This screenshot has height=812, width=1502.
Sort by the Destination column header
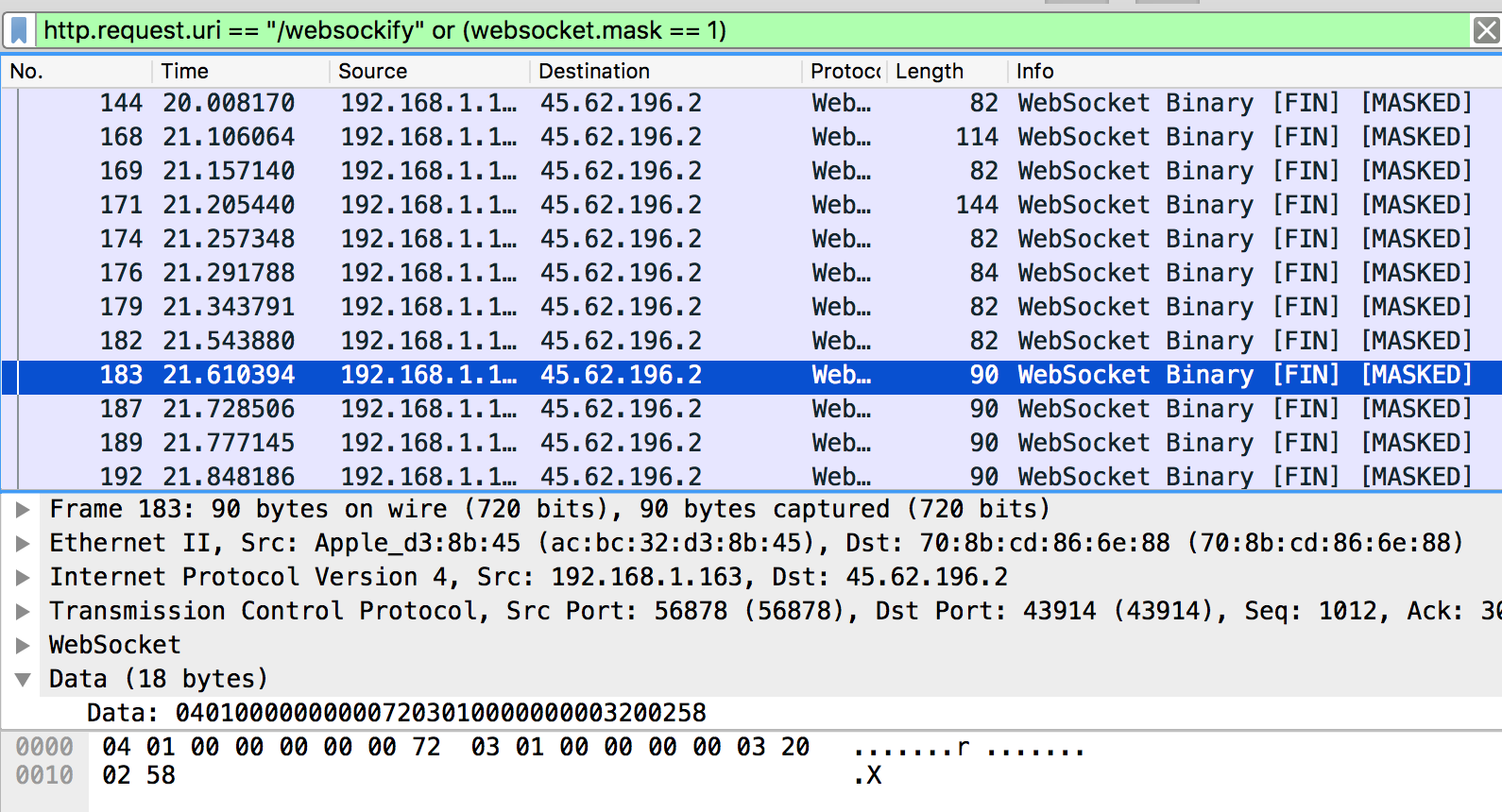pos(593,72)
